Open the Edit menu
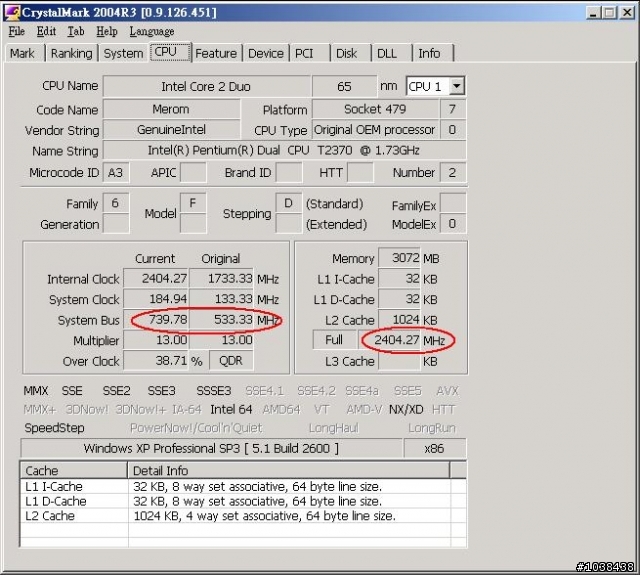 46,31
